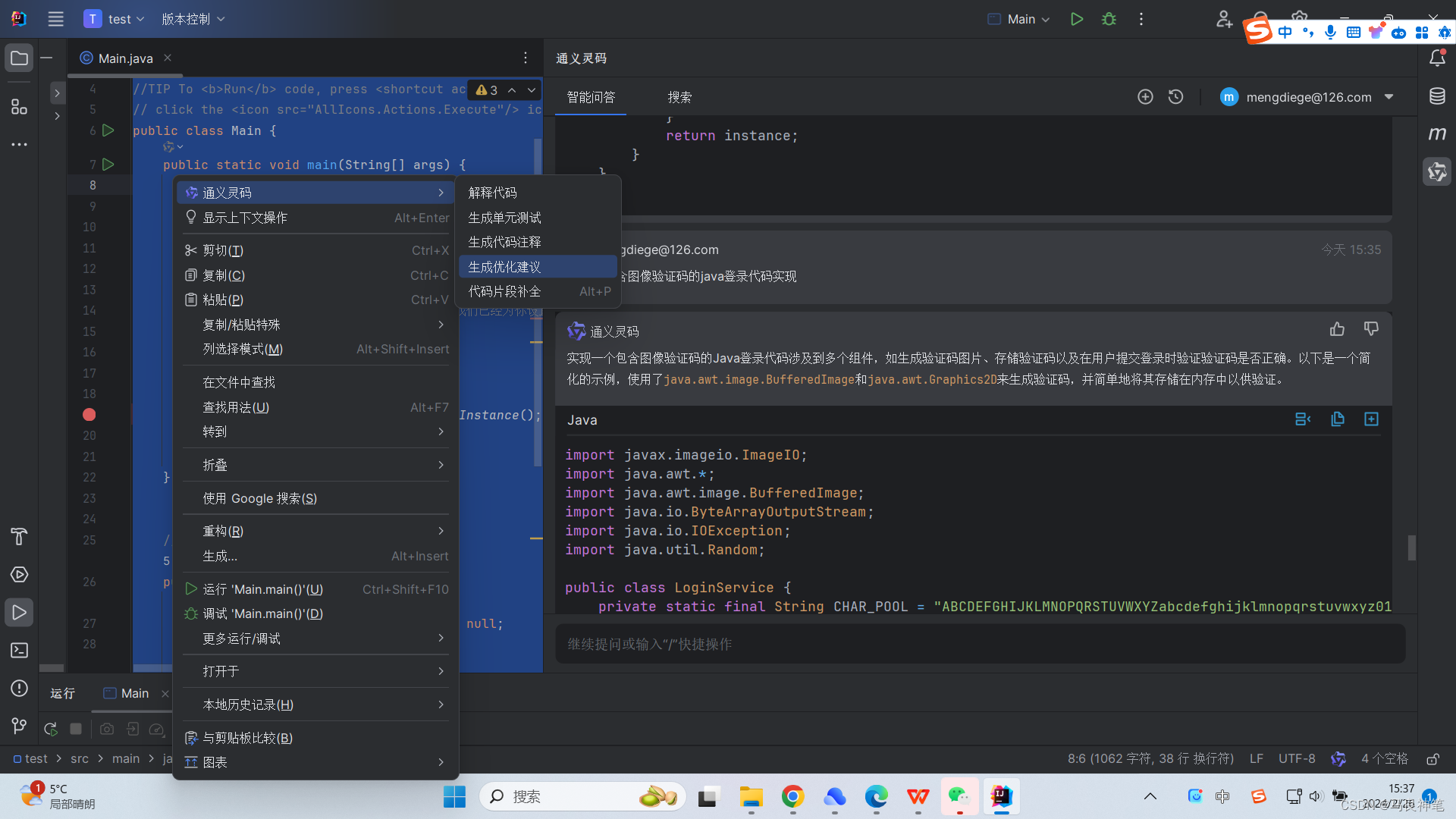Insert Java code snippet at cursor

[x=1303, y=419]
